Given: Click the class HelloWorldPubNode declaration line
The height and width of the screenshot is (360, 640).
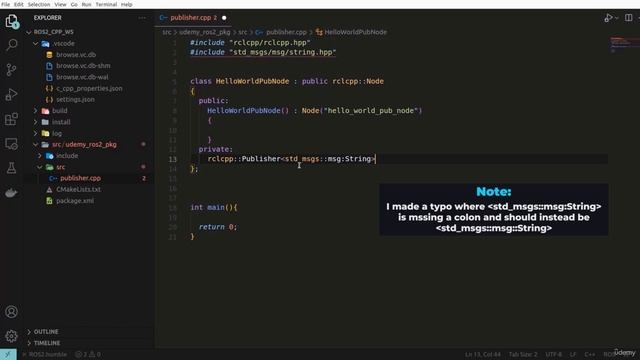Looking at the screenshot, I should pos(287,81).
